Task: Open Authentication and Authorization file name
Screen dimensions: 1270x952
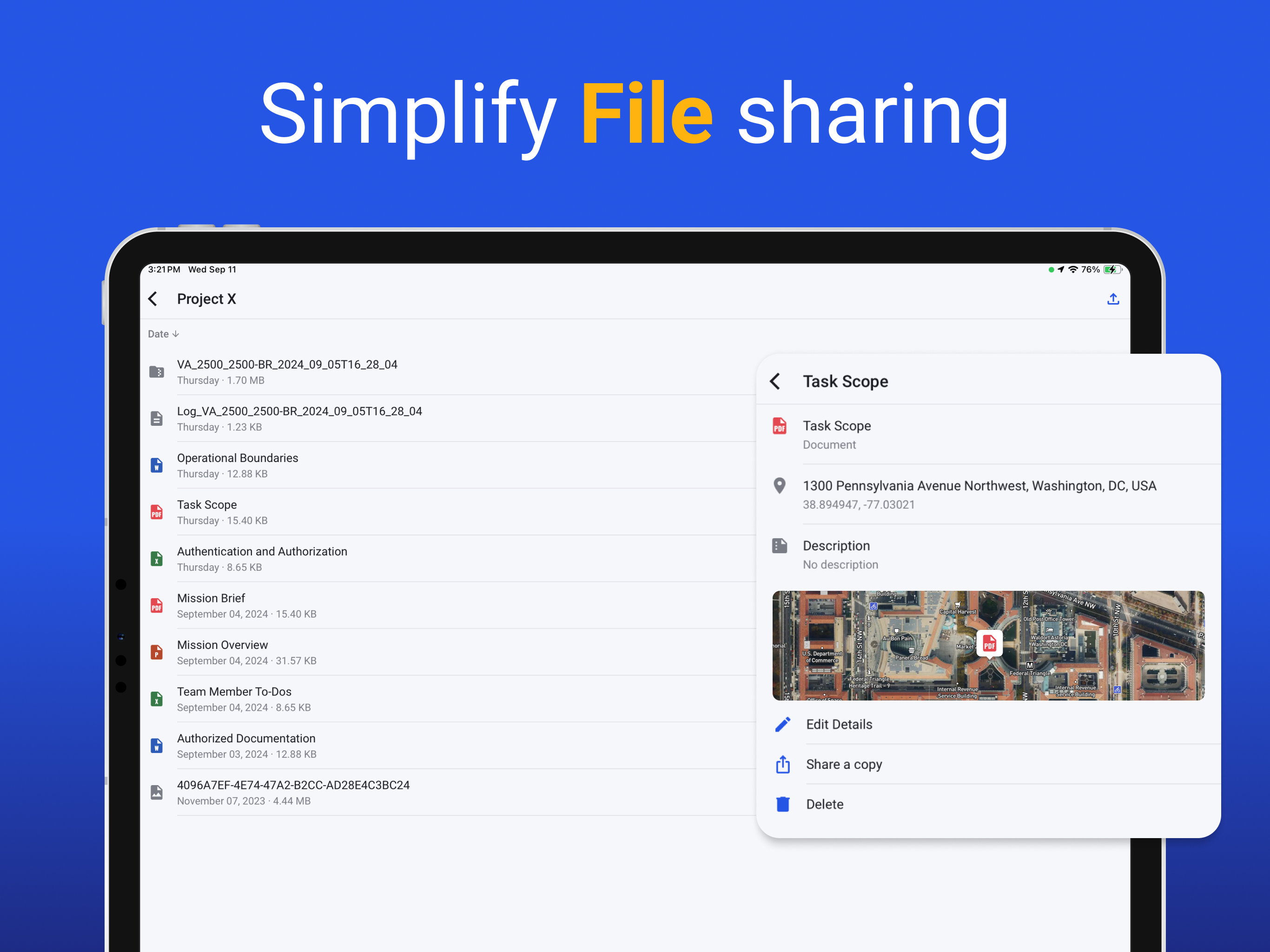Action: (x=262, y=551)
